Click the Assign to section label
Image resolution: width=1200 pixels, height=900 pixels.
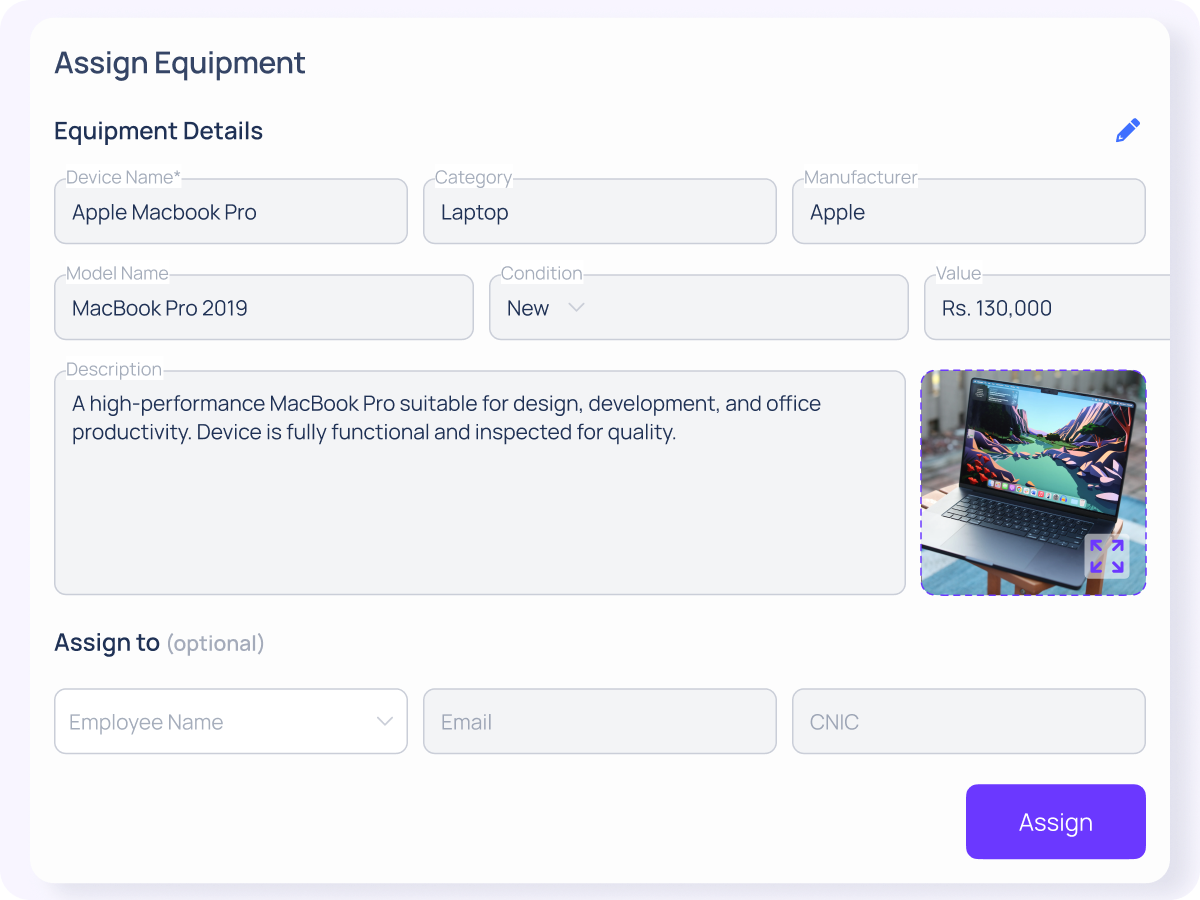pos(107,642)
